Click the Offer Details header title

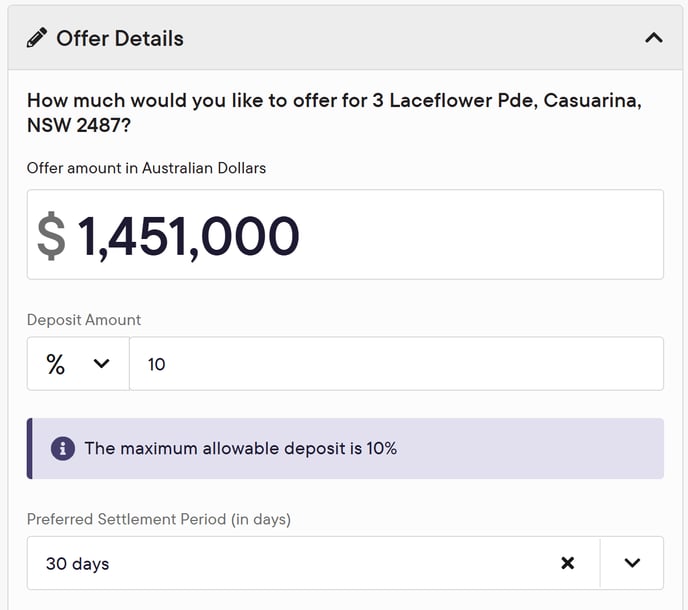120,38
